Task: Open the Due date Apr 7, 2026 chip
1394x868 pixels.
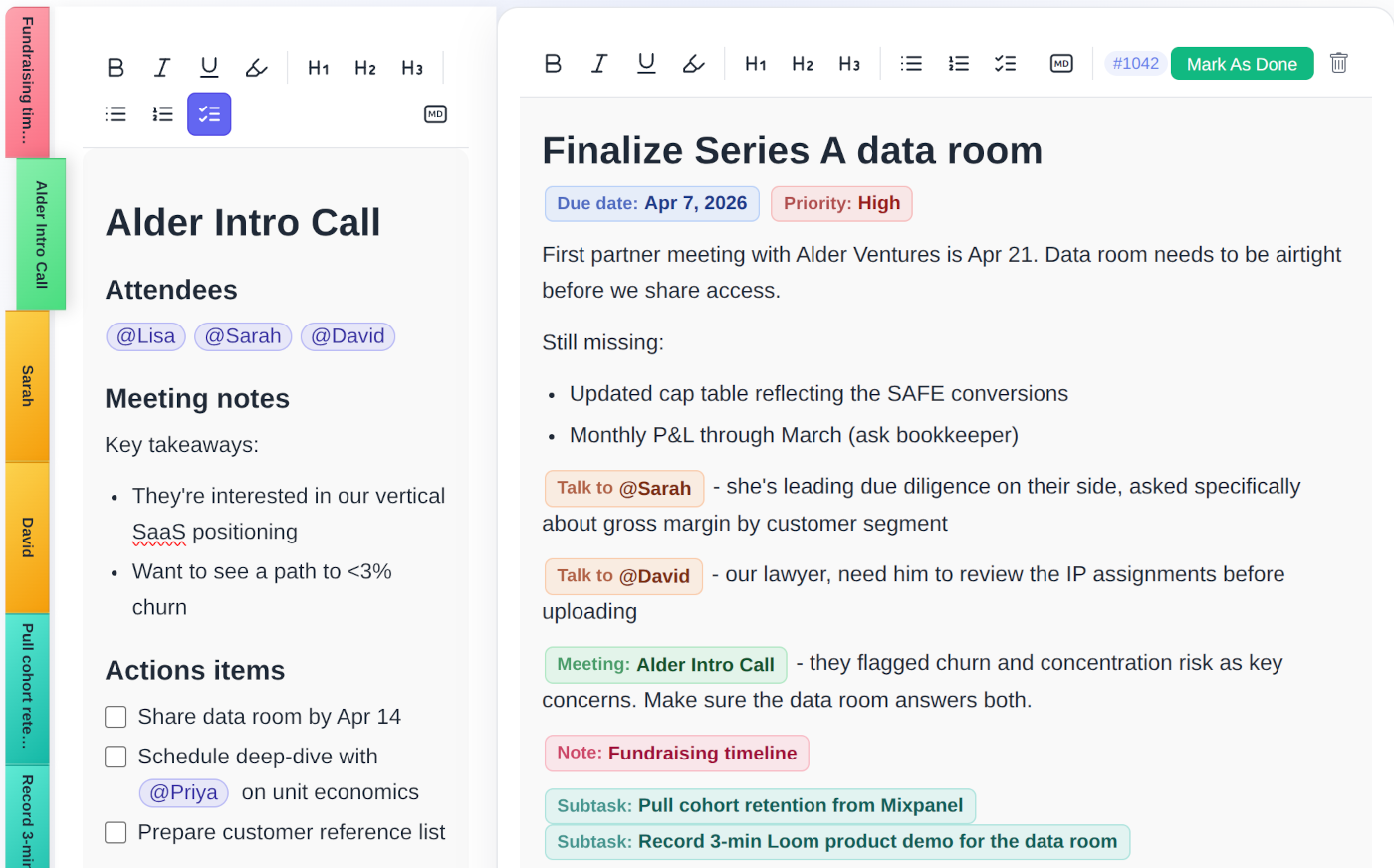Action: point(652,203)
